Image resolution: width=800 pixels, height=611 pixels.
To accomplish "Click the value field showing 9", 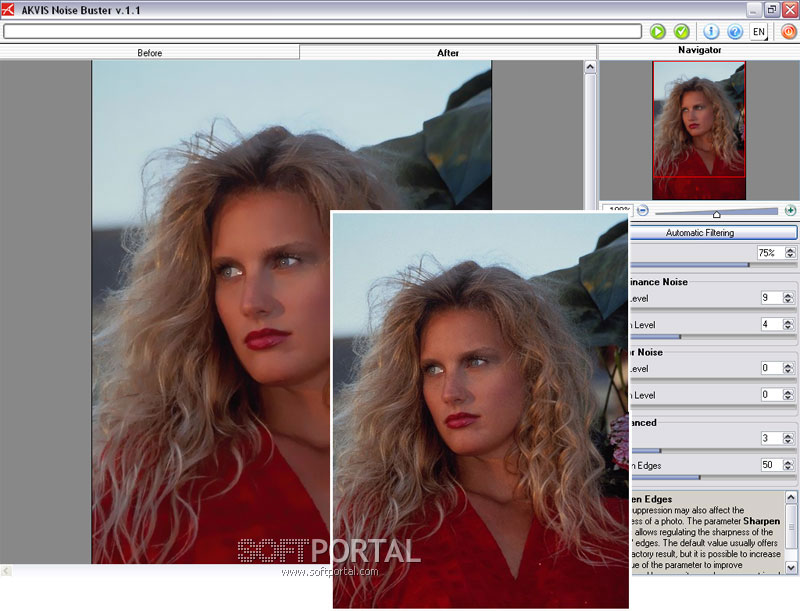I will [x=771, y=297].
